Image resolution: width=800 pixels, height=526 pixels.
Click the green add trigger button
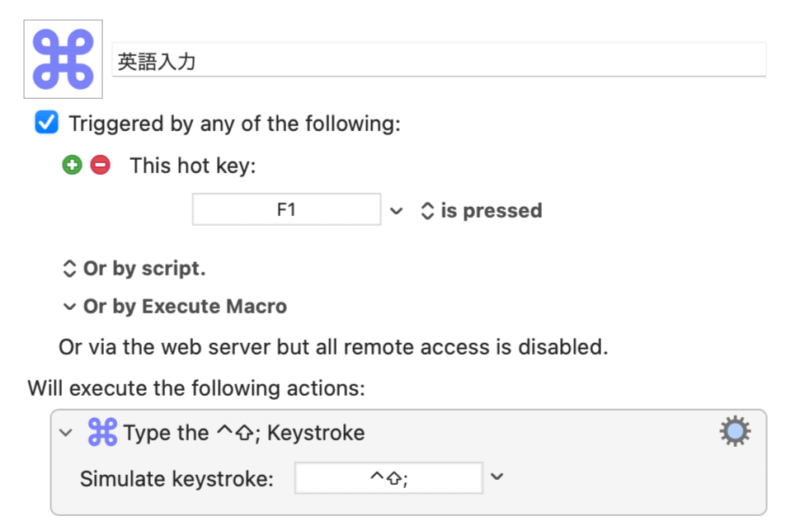coord(72,165)
